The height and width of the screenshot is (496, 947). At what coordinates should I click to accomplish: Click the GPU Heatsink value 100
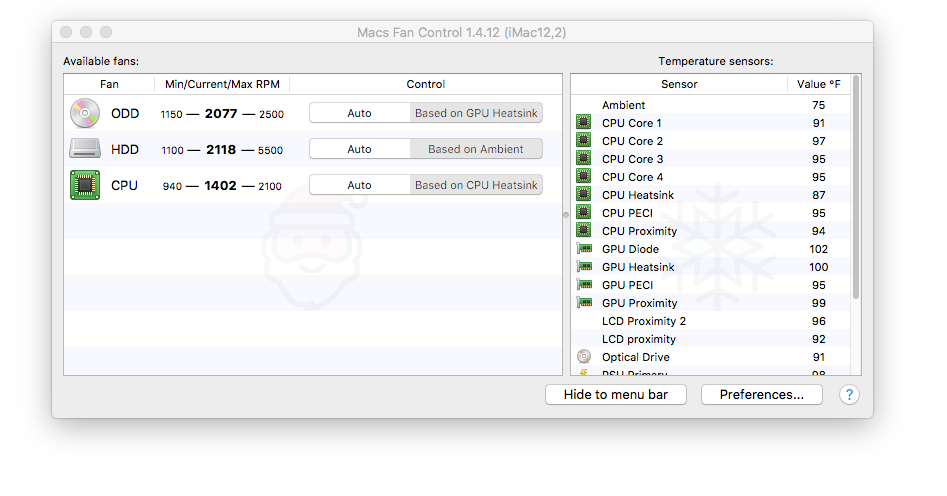point(818,267)
